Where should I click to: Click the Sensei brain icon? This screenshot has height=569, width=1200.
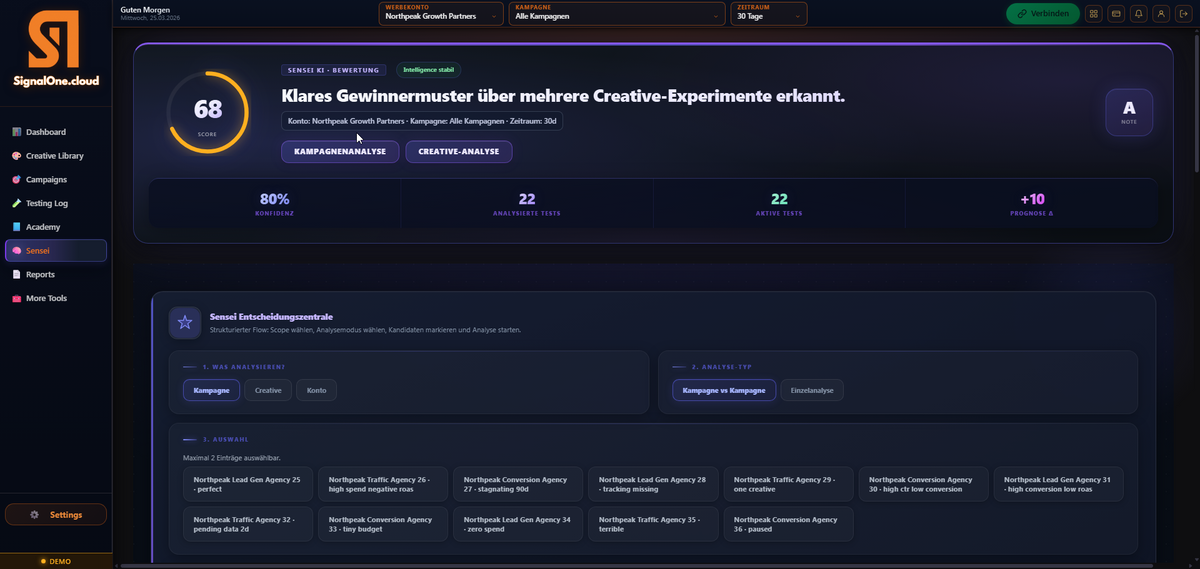click(16, 251)
